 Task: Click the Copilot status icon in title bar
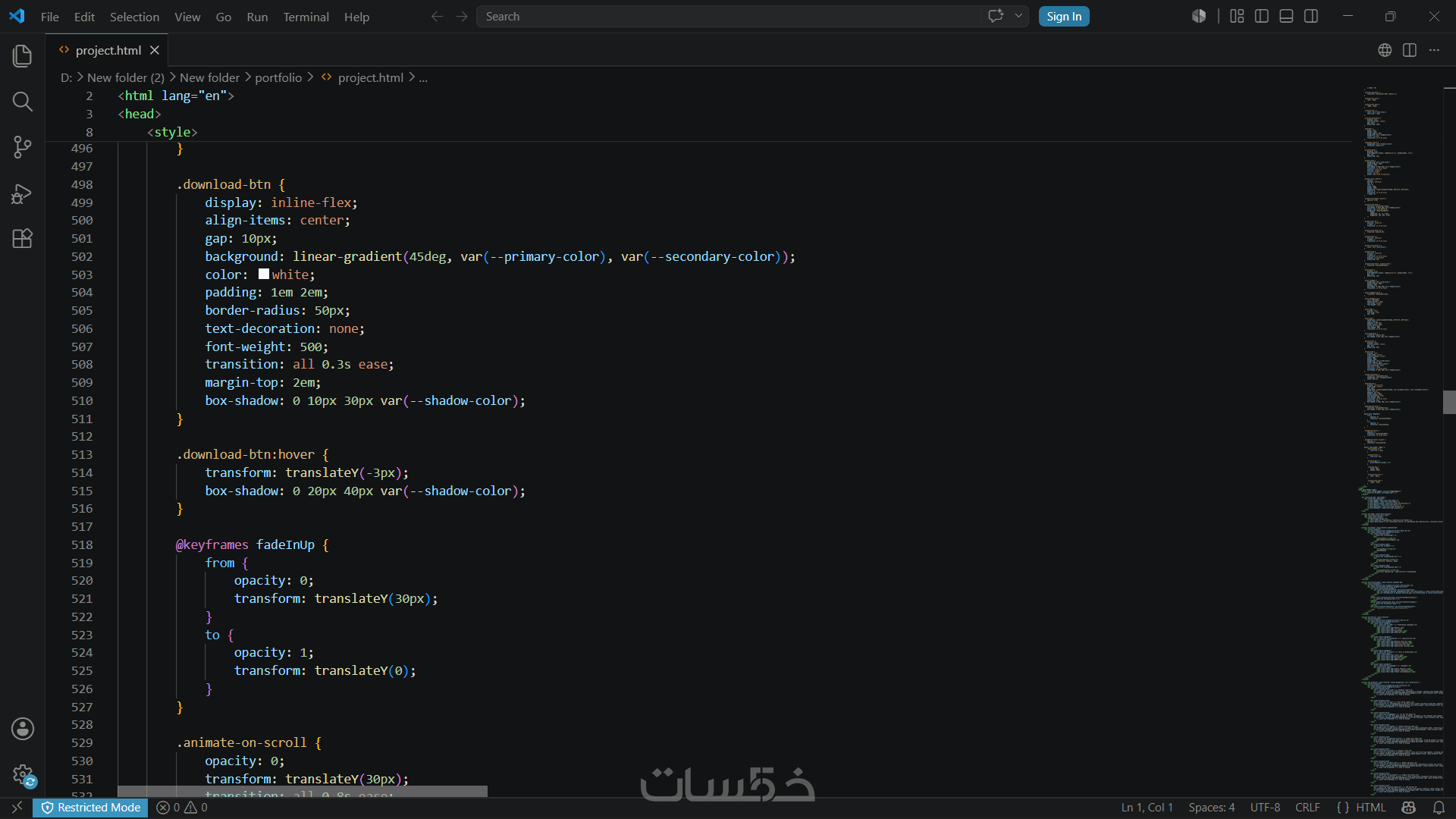1199,16
